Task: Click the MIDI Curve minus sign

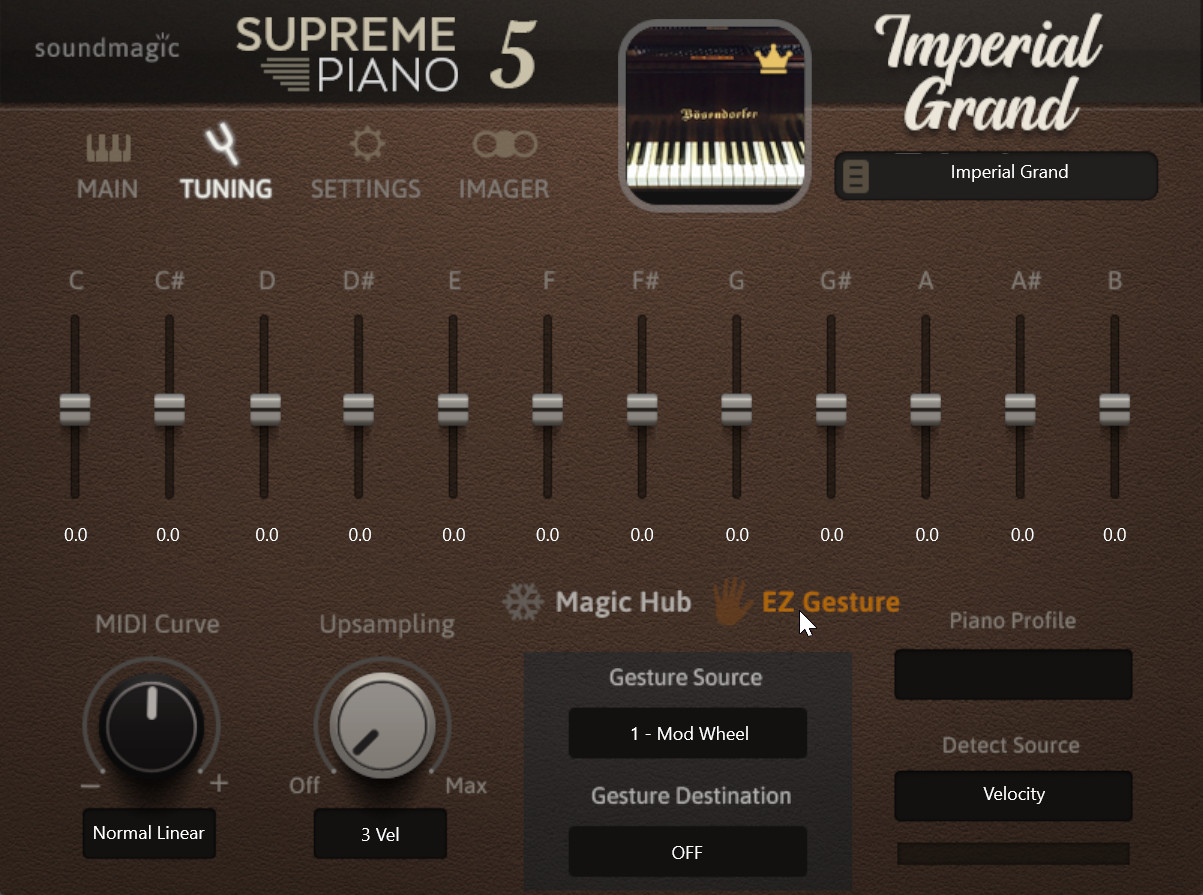Action: (89, 785)
